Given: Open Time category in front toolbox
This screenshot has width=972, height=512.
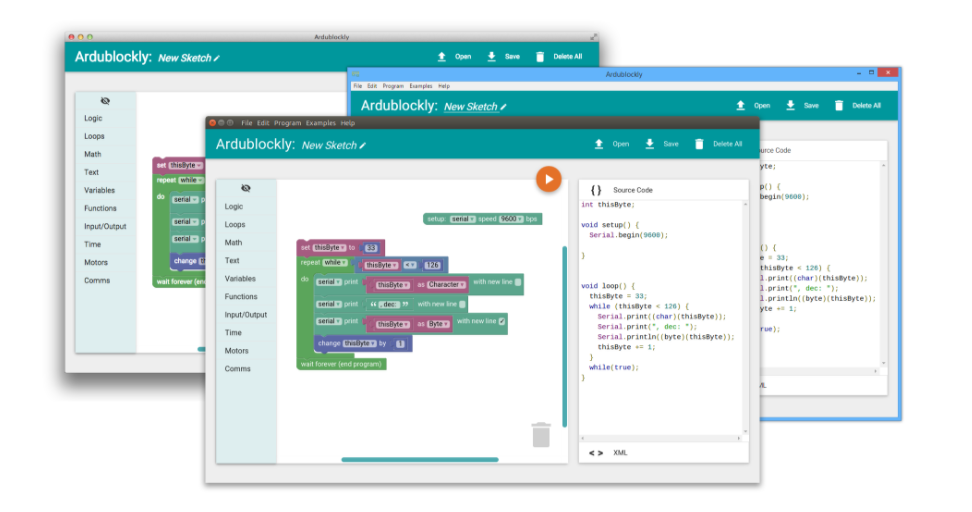Looking at the screenshot, I should (233, 332).
